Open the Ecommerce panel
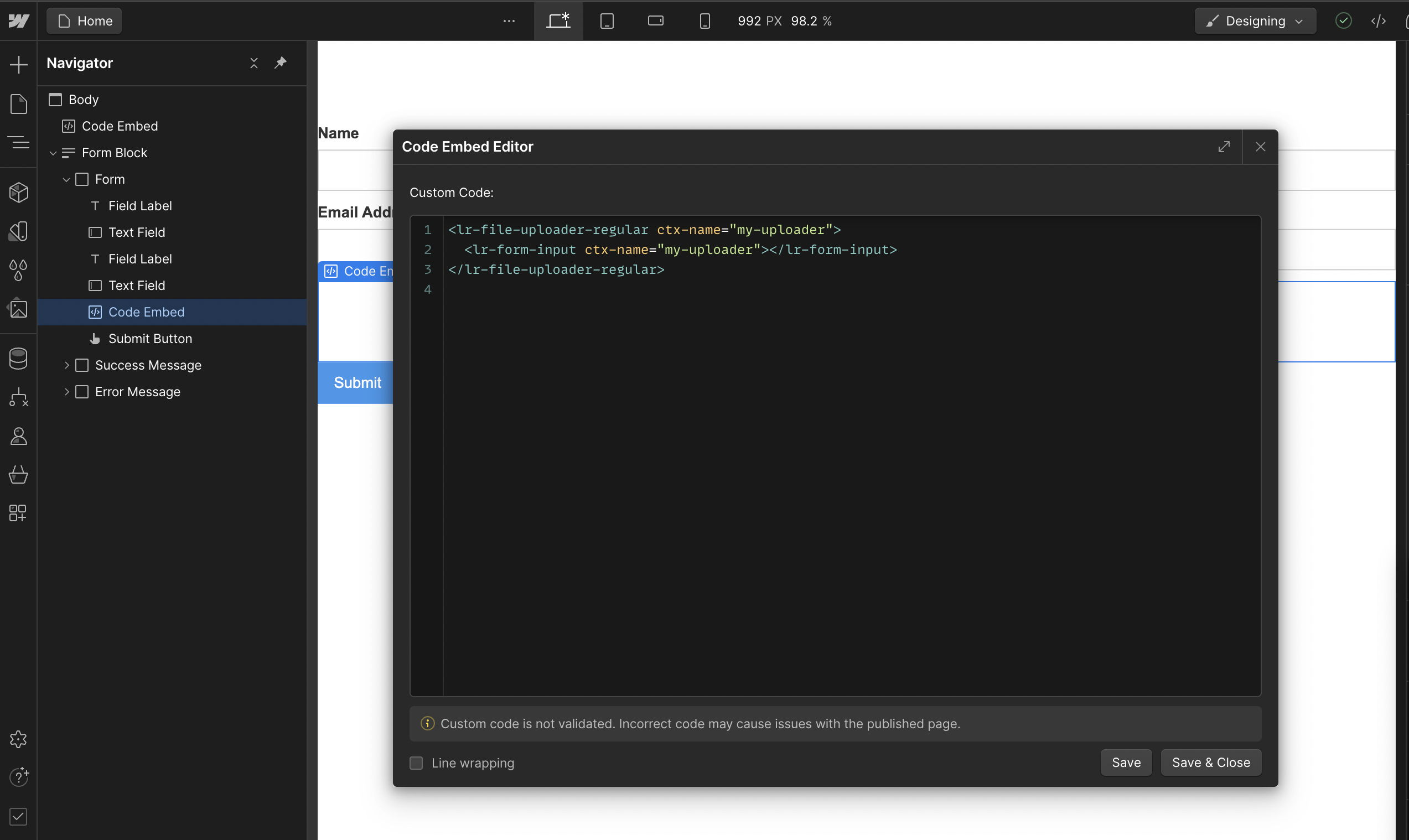 pos(19,474)
